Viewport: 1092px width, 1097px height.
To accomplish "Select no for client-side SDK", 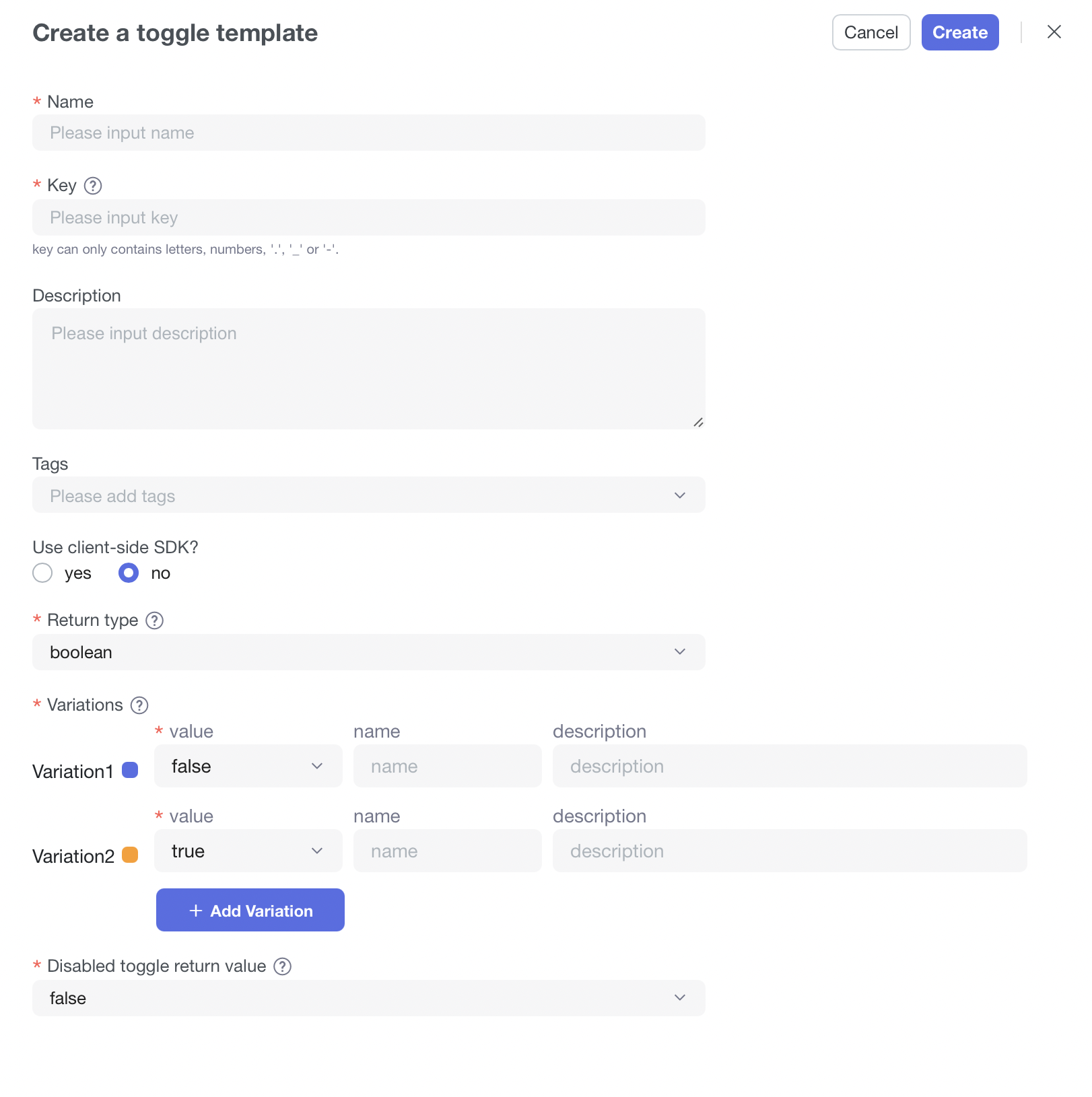I will point(129,573).
